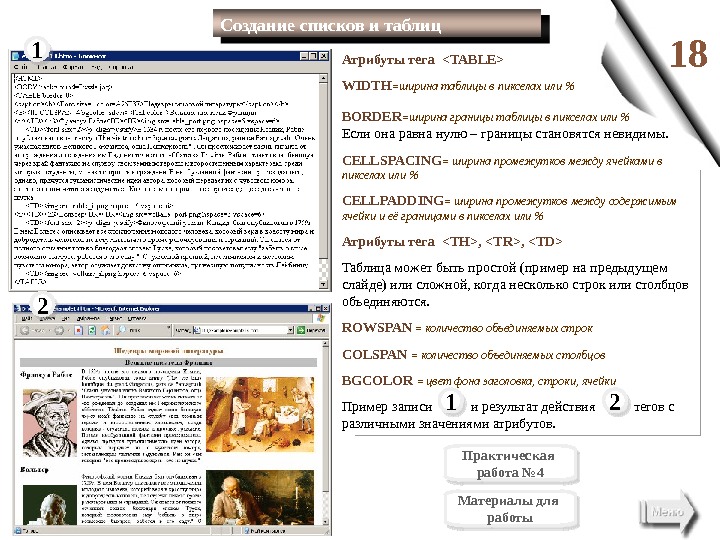Click the Франсуа Рабле name in browser page
The image size is (720, 540).
click(46, 375)
